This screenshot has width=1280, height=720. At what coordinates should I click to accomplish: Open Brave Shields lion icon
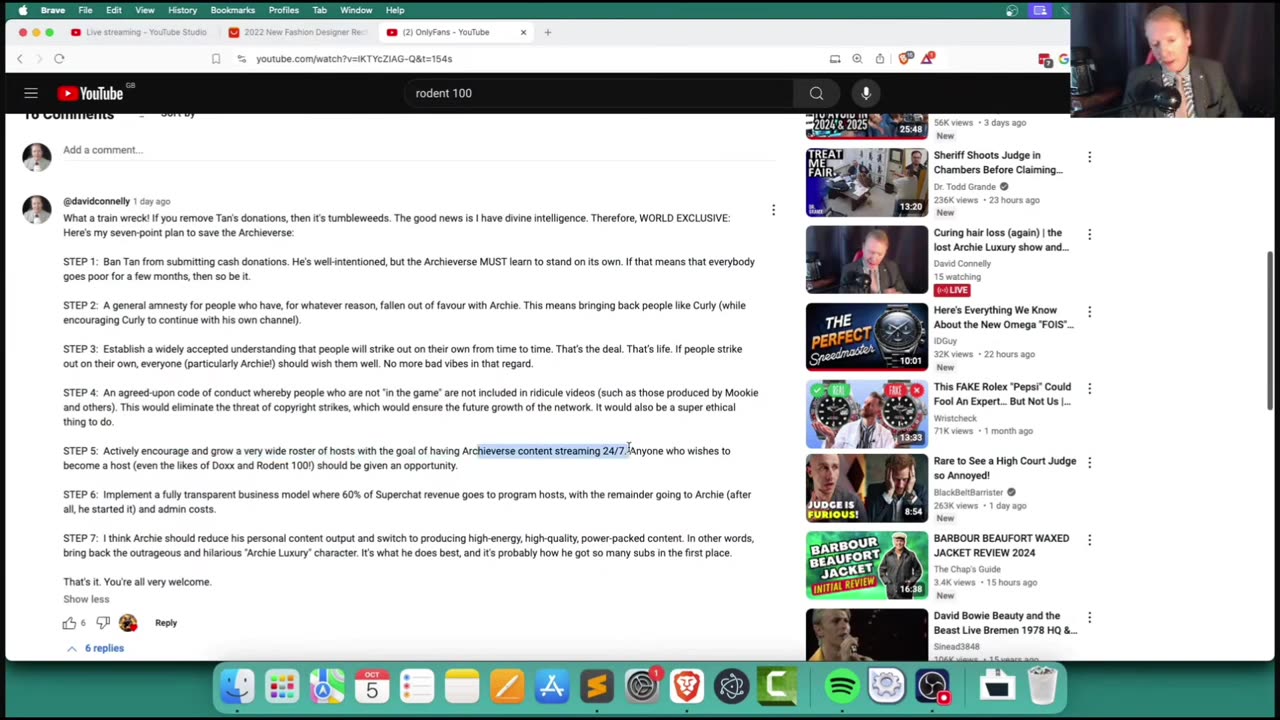pos(905,59)
